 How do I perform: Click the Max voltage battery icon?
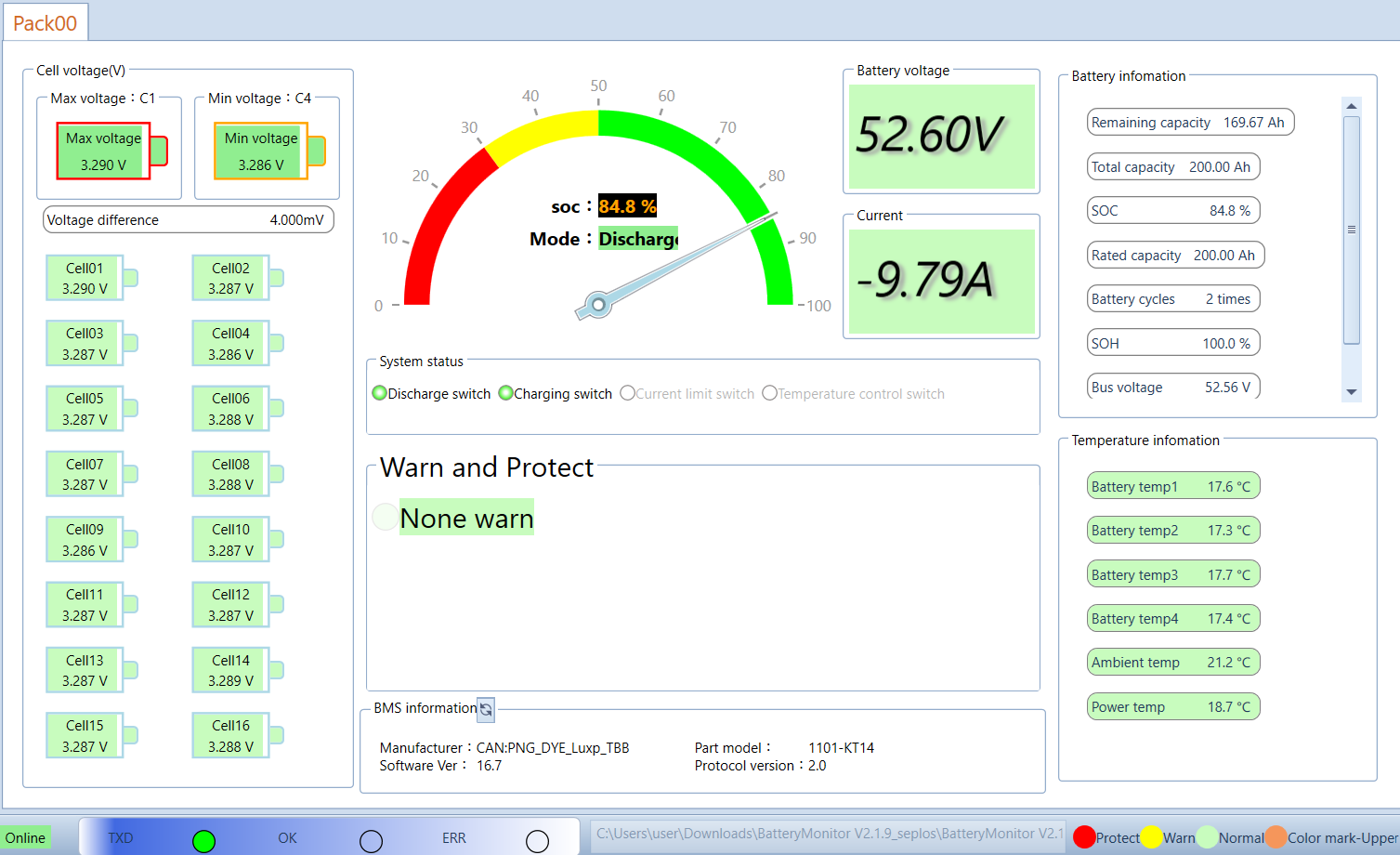[x=111, y=151]
